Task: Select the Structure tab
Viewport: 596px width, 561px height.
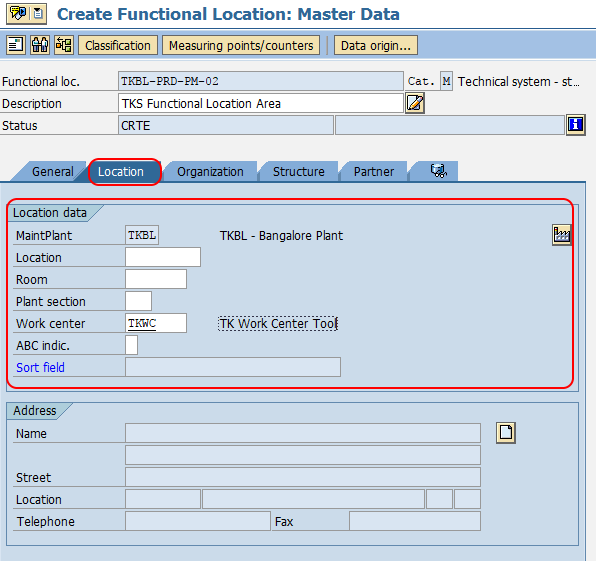Action: tap(298, 171)
